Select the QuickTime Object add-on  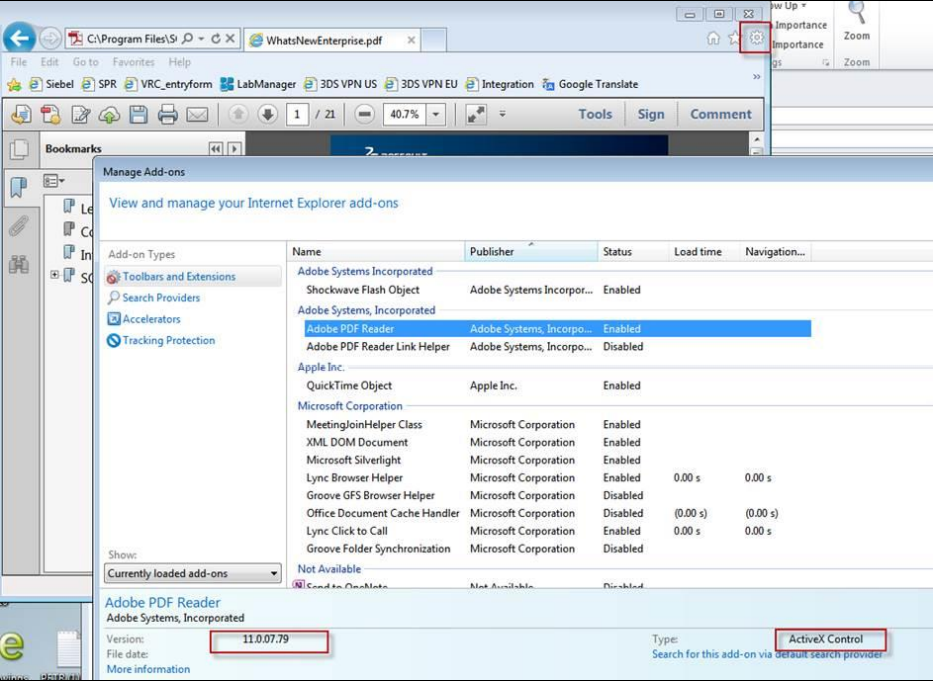[557, 386]
